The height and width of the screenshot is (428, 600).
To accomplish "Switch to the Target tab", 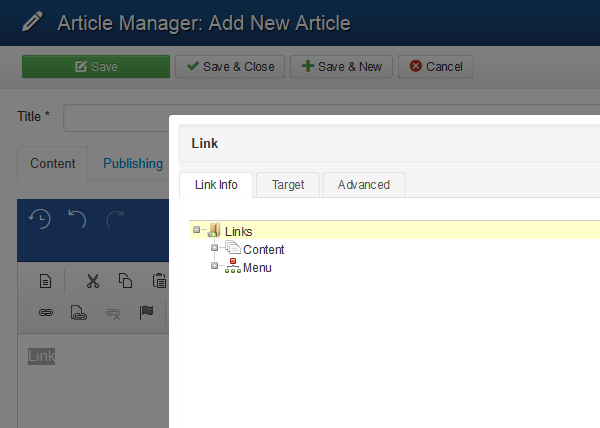I will [x=288, y=185].
